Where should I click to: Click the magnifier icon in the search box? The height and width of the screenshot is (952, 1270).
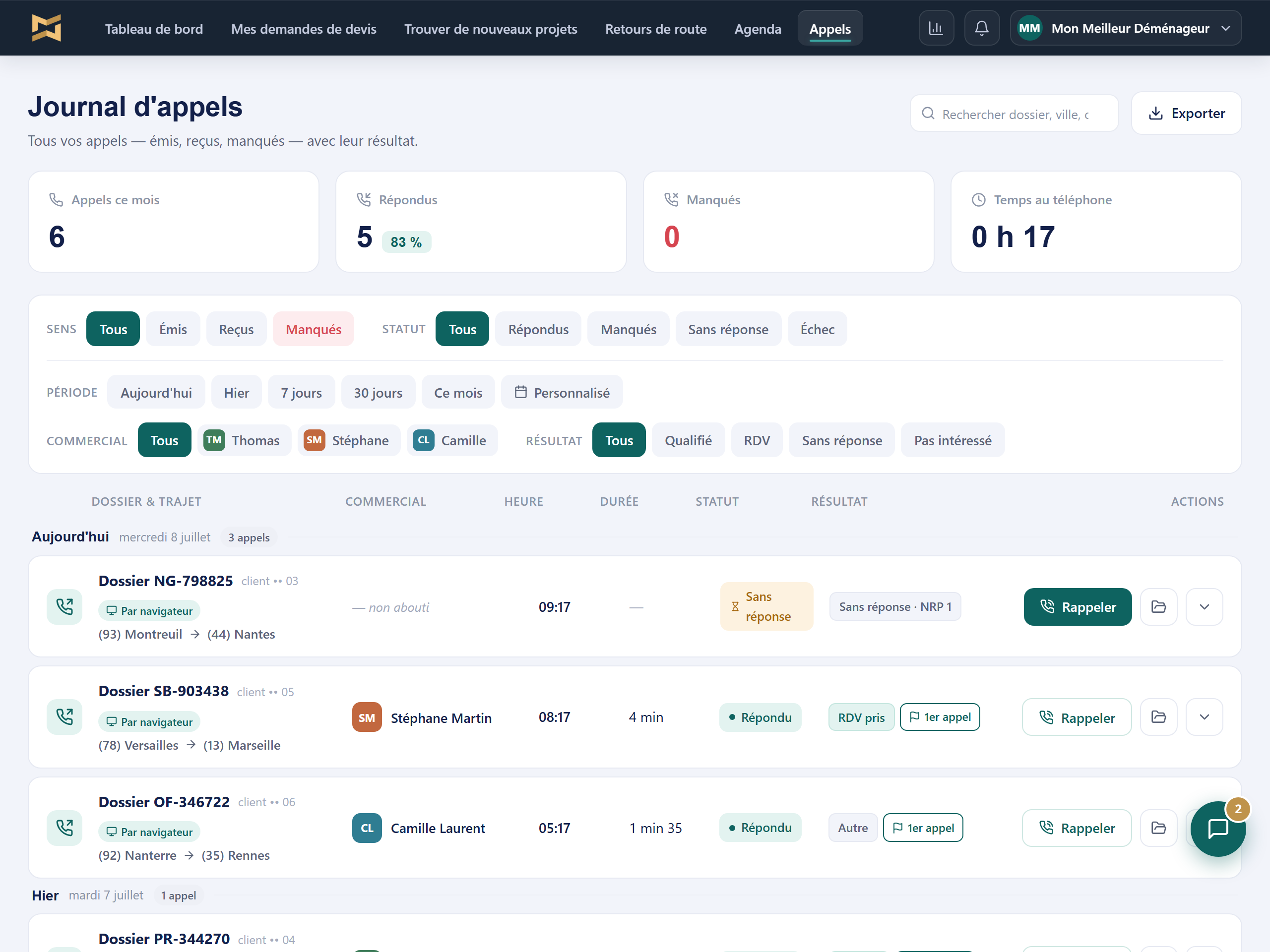(x=928, y=114)
